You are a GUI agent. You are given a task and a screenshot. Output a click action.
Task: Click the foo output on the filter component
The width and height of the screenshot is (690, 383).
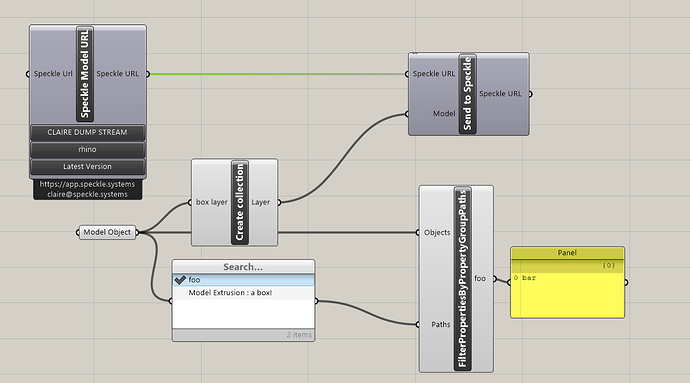coord(480,279)
